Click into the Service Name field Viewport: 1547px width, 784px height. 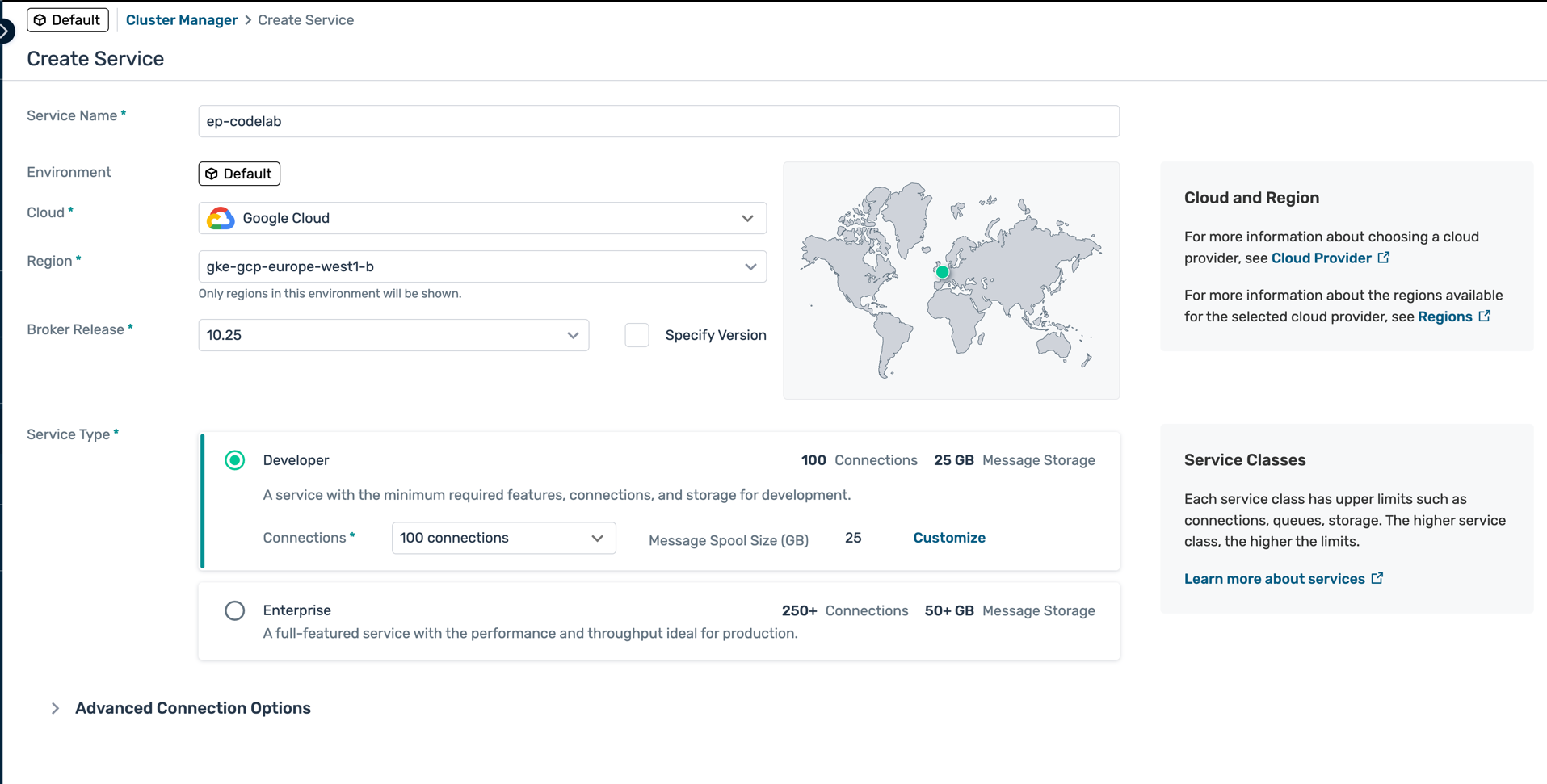pos(658,121)
